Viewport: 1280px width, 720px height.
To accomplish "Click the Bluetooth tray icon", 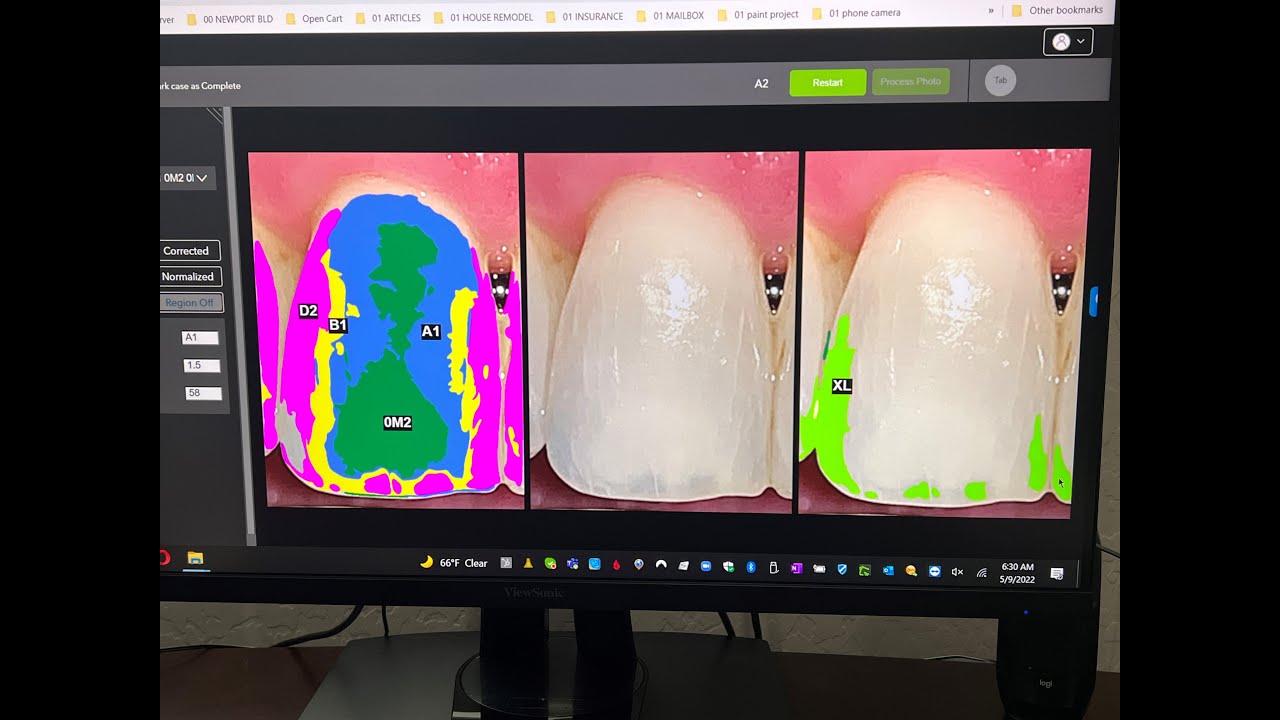I will (x=751, y=567).
